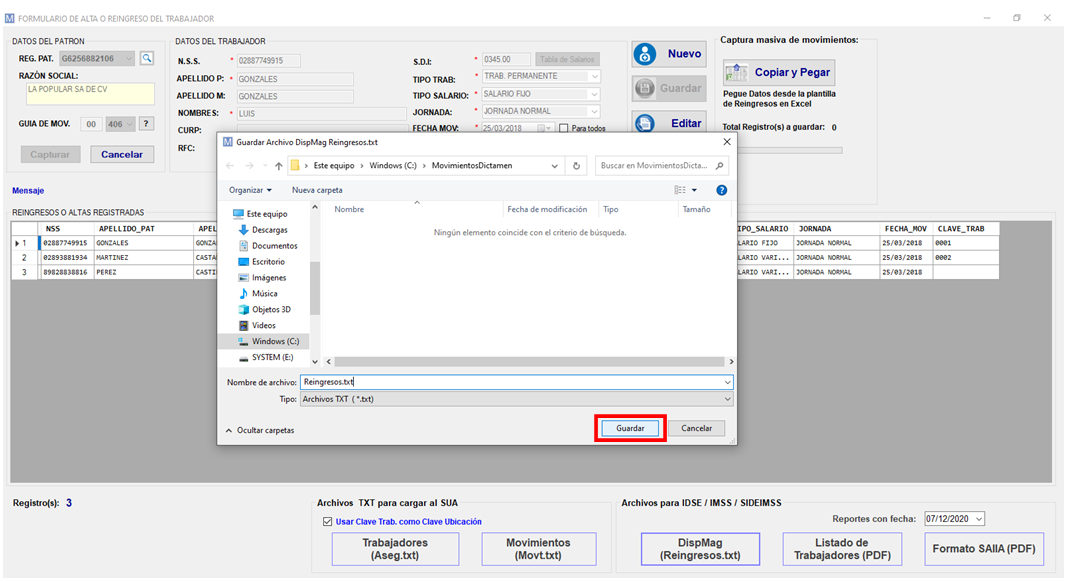1067x581 pixels.
Task: Click the help icon in save dialog
Action: 721,190
